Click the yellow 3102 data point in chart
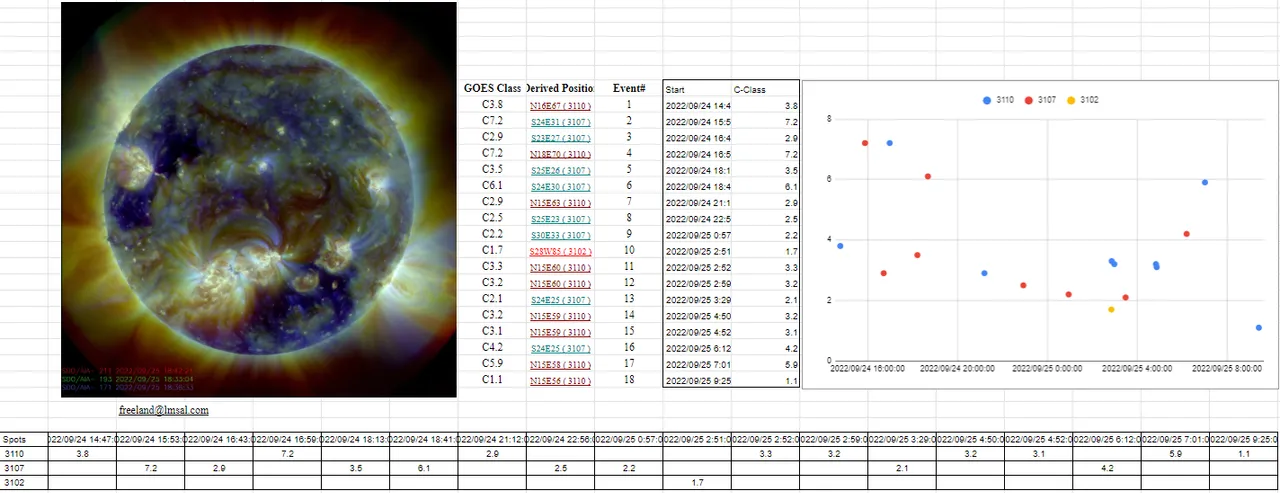 point(1111,310)
